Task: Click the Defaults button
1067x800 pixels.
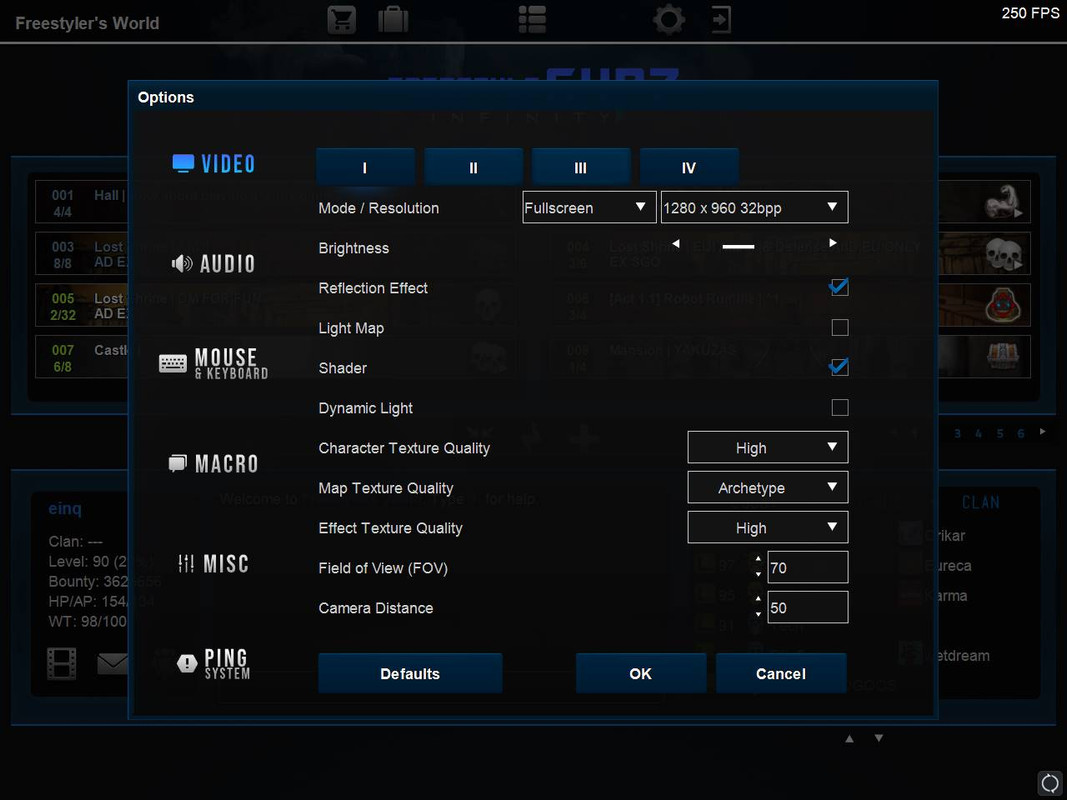Action: click(x=410, y=673)
